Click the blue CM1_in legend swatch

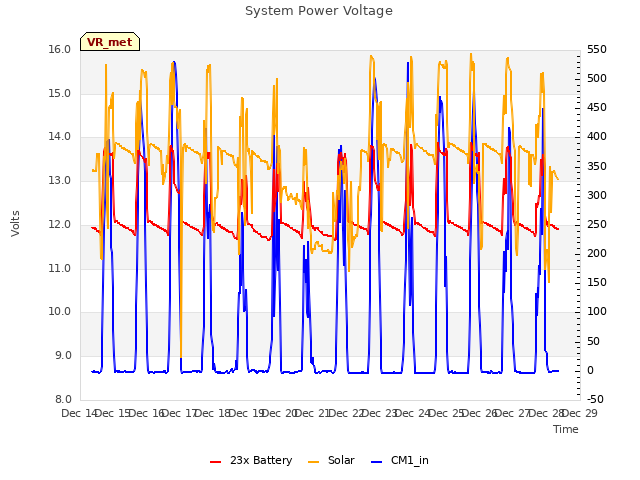[376, 462]
